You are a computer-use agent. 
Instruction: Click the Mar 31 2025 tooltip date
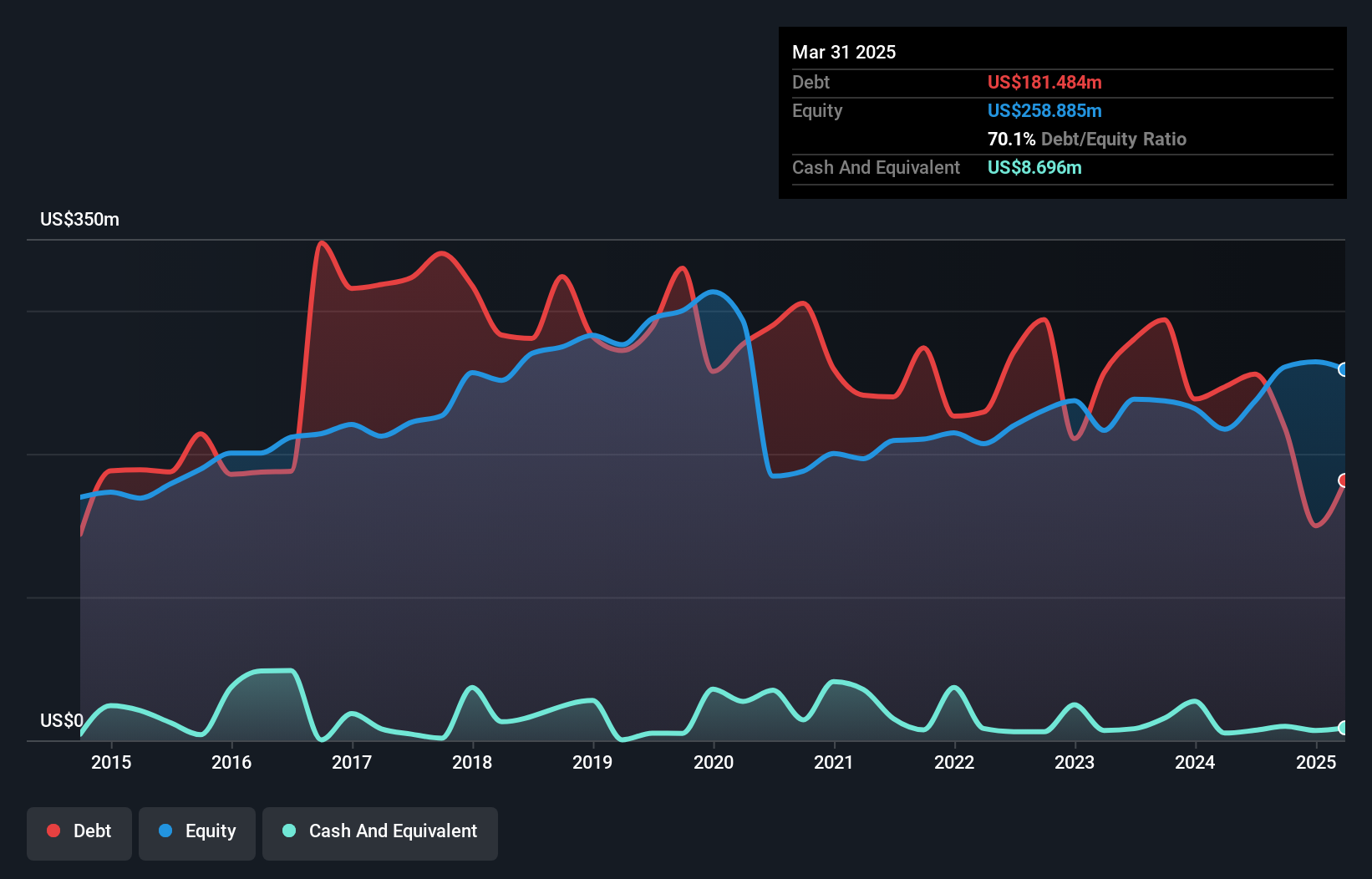point(844,52)
